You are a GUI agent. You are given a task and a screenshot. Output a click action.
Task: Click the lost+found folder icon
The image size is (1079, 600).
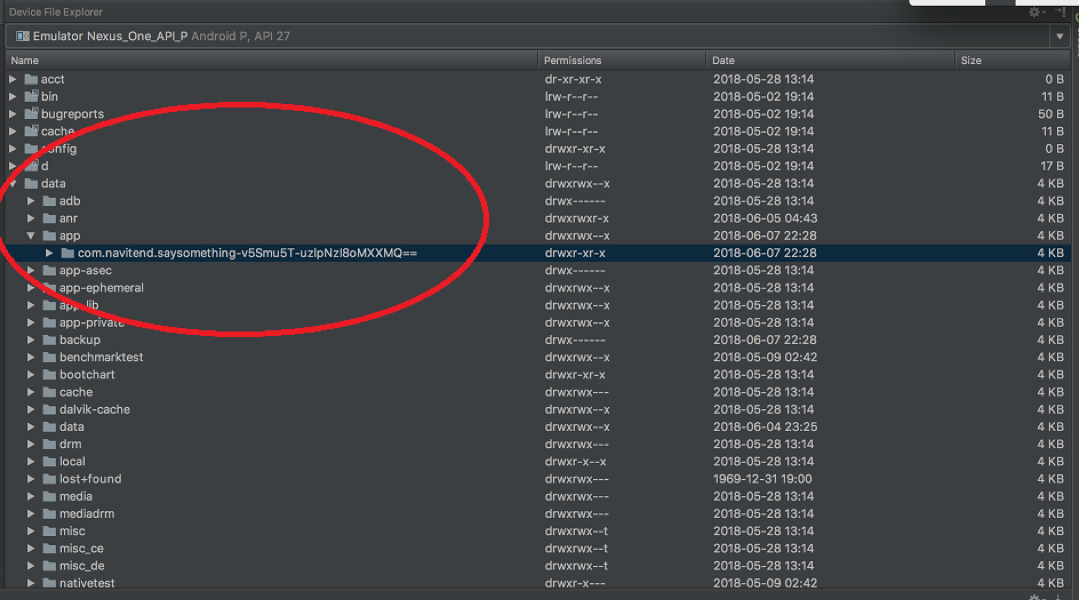click(49, 479)
